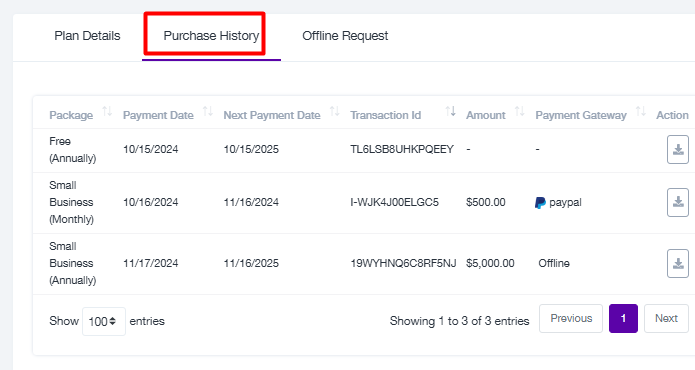Click transaction ID TL6LSB8UHKPQEEY
Image resolution: width=695 pixels, height=370 pixels.
(402, 149)
